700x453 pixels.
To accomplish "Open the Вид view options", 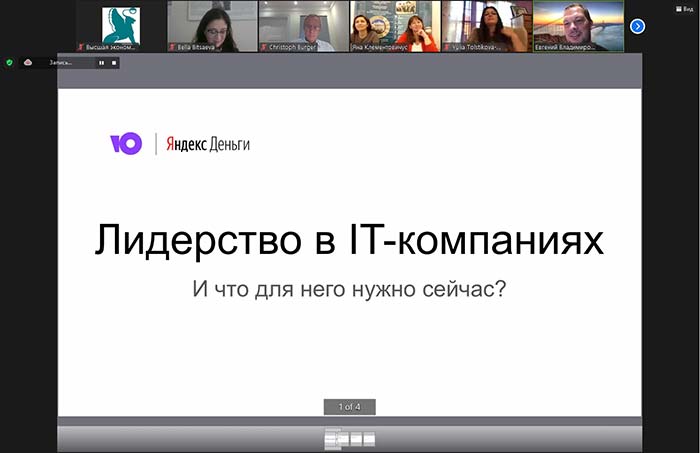I will tap(685, 8).
